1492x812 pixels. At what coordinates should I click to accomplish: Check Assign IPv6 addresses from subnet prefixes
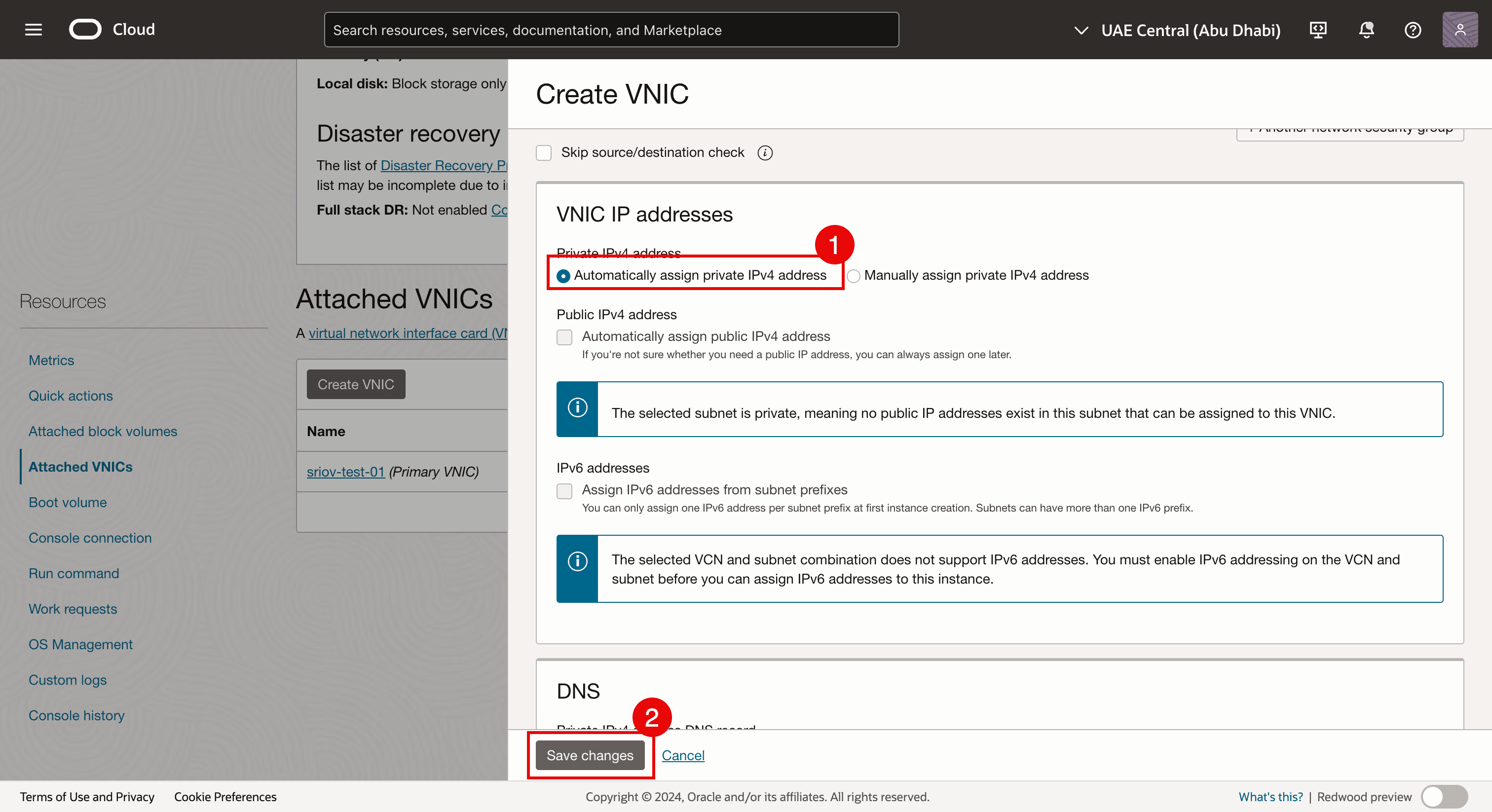[x=564, y=490]
